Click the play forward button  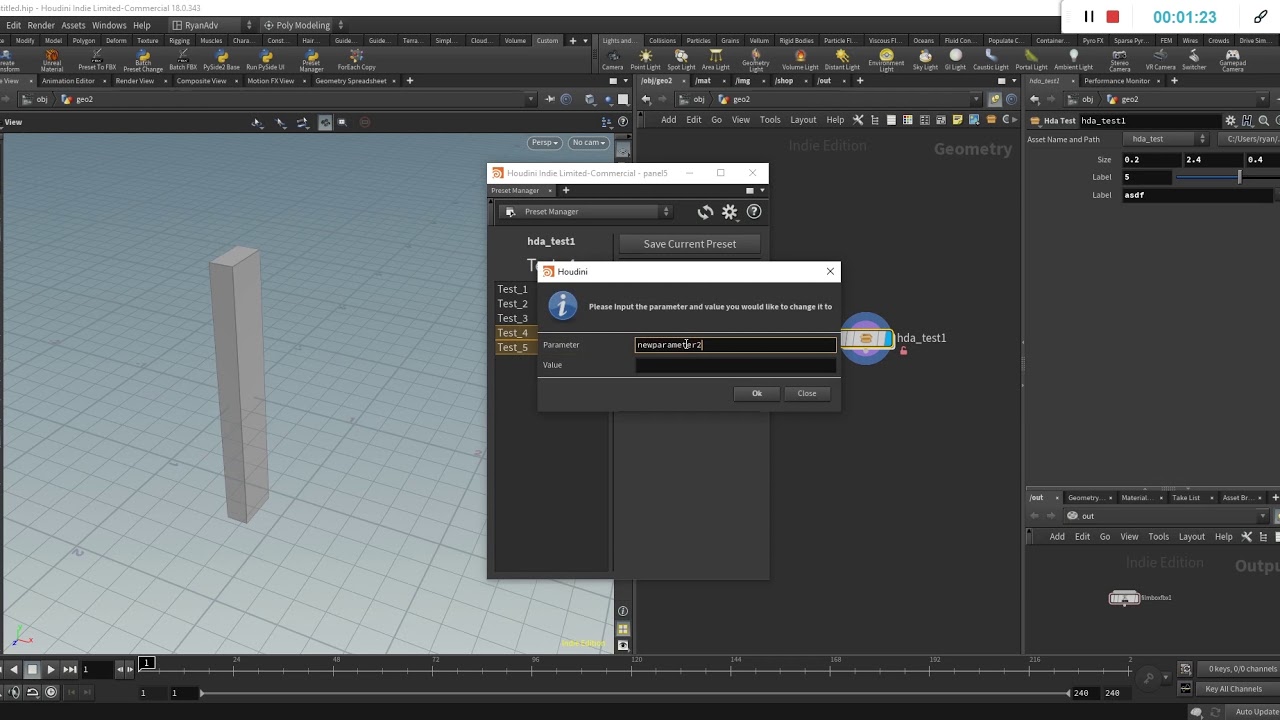tap(51, 669)
